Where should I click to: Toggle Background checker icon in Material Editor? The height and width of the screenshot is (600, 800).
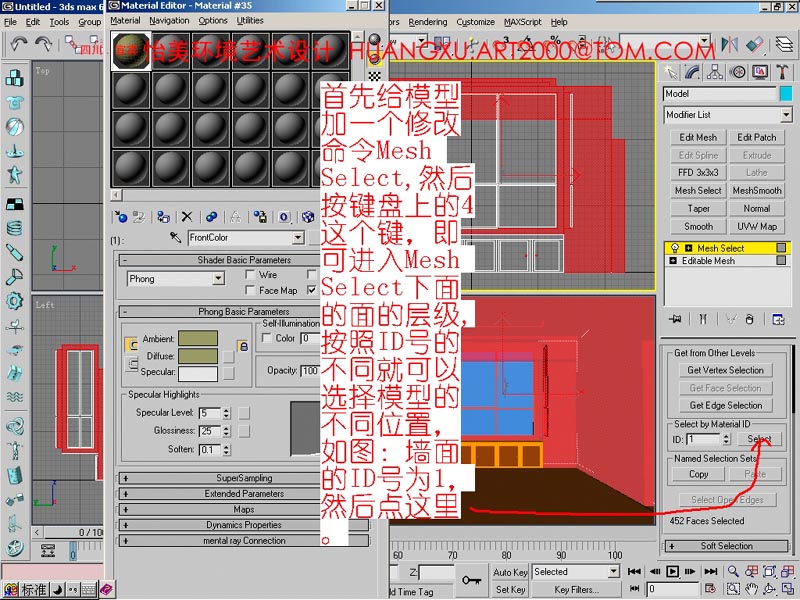[x=374, y=76]
